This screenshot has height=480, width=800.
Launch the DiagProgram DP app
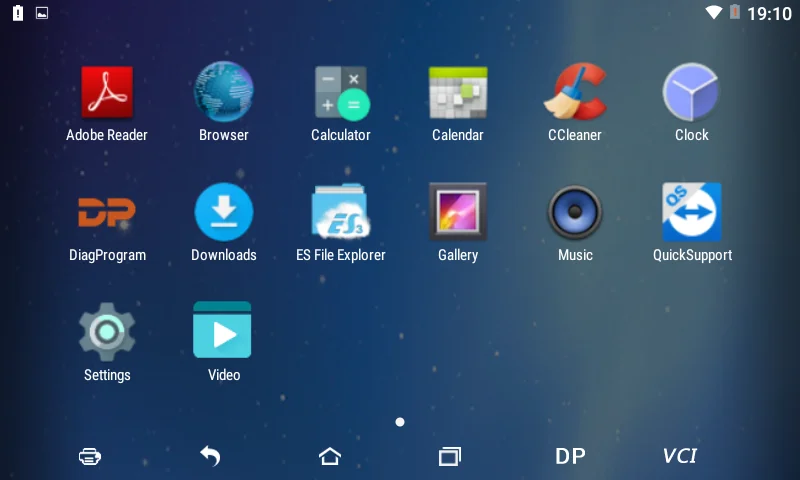107,212
